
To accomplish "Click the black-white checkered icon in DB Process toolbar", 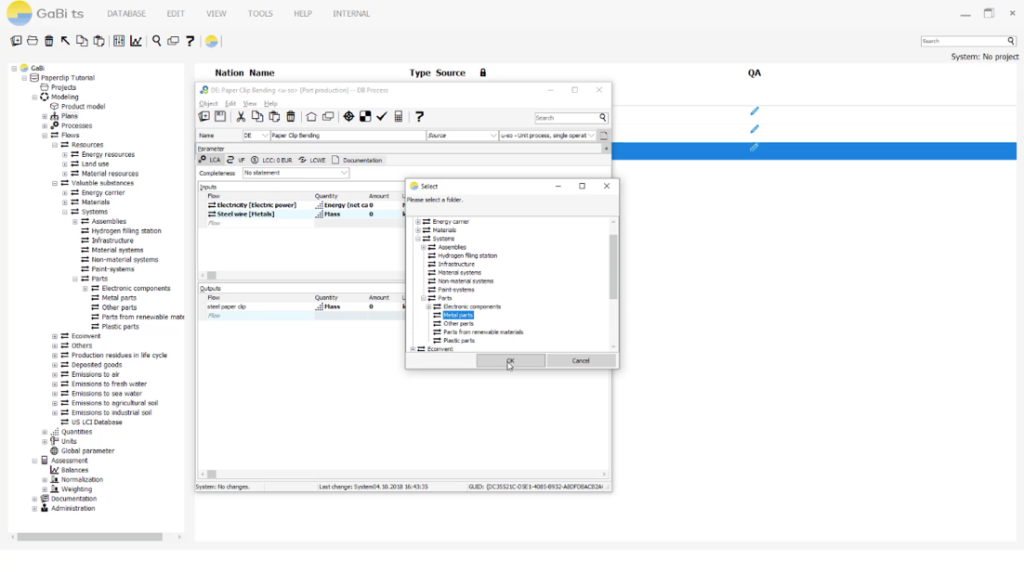I will [x=365, y=116].
